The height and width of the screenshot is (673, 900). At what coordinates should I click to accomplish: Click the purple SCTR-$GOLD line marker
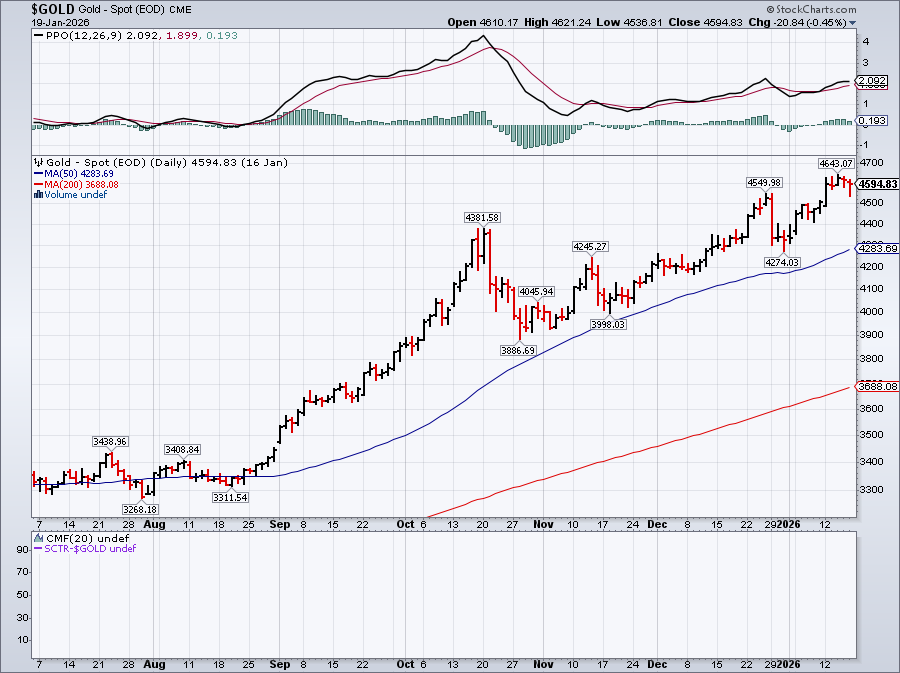[38, 548]
